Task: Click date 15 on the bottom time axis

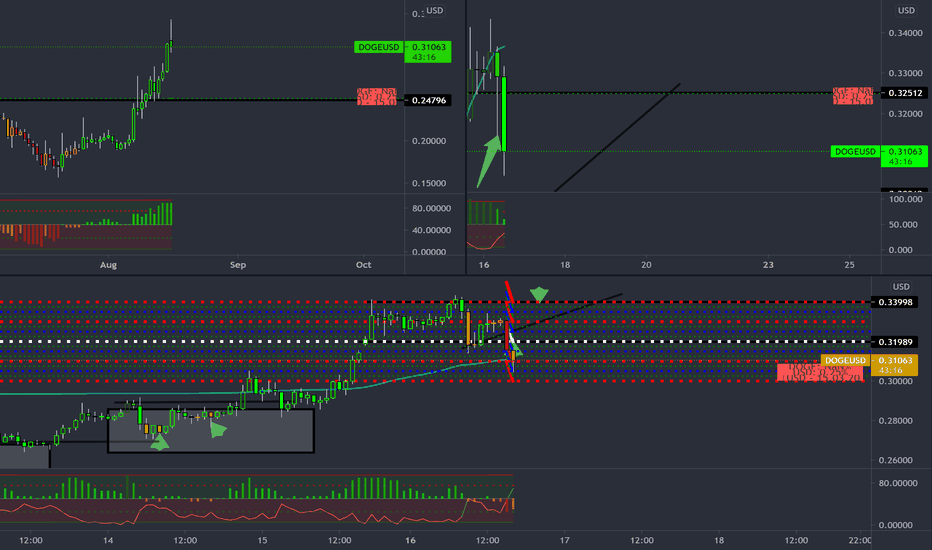Action: pyautogui.click(x=262, y=540)
